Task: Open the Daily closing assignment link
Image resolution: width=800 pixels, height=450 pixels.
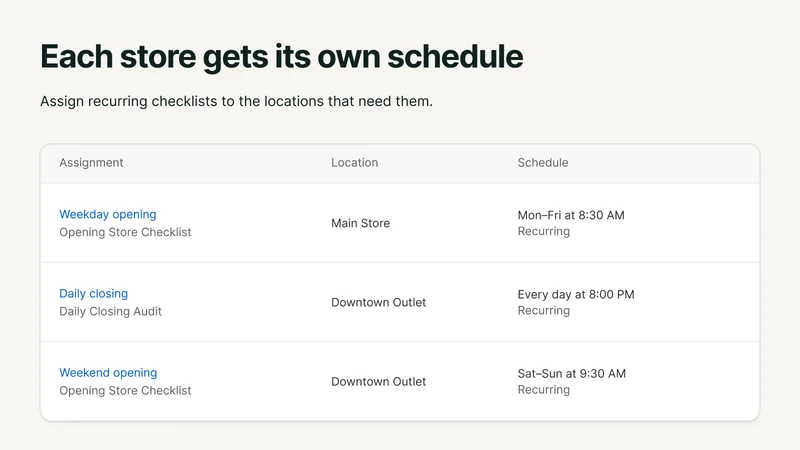Action: tap(93, 293)
